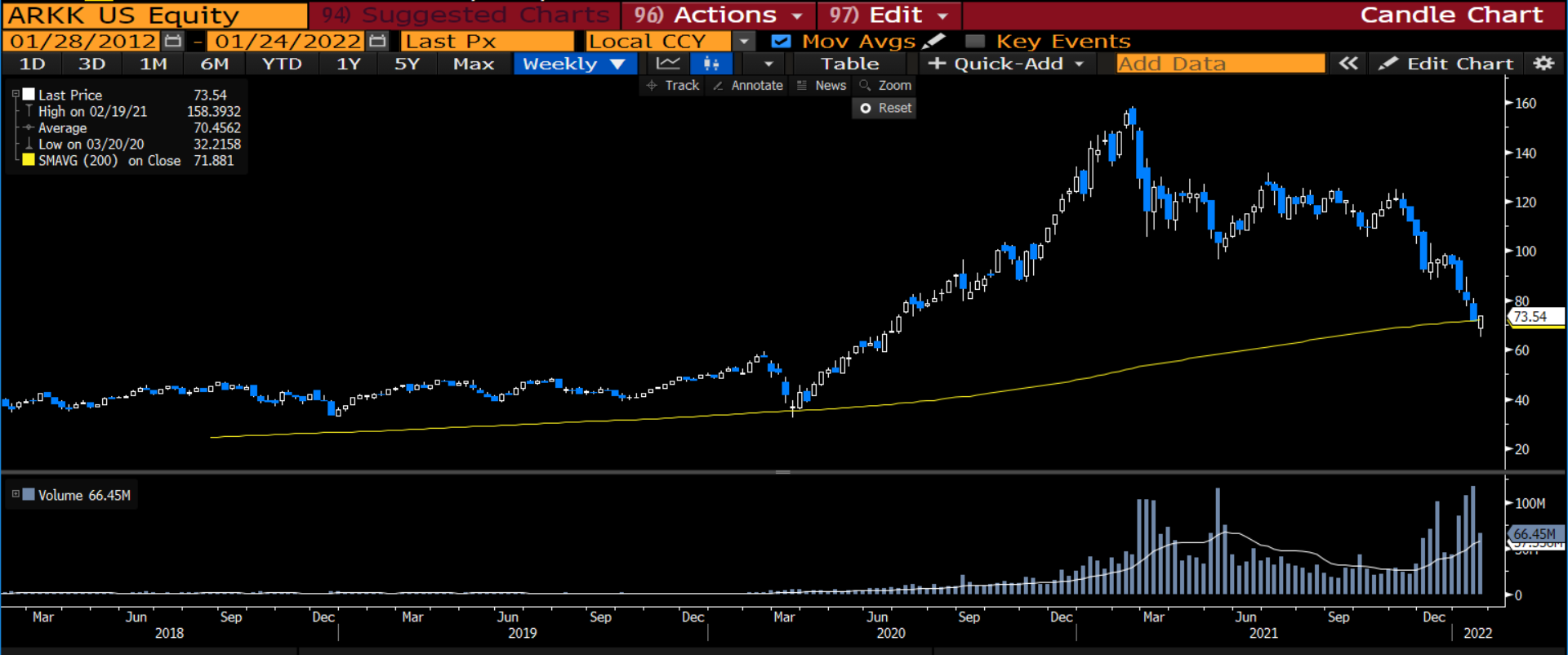Image resolution: width=1568 pixels, height=655 pixels.
Task: Collapse the Last Price legend tree
Action: (16, 94)
